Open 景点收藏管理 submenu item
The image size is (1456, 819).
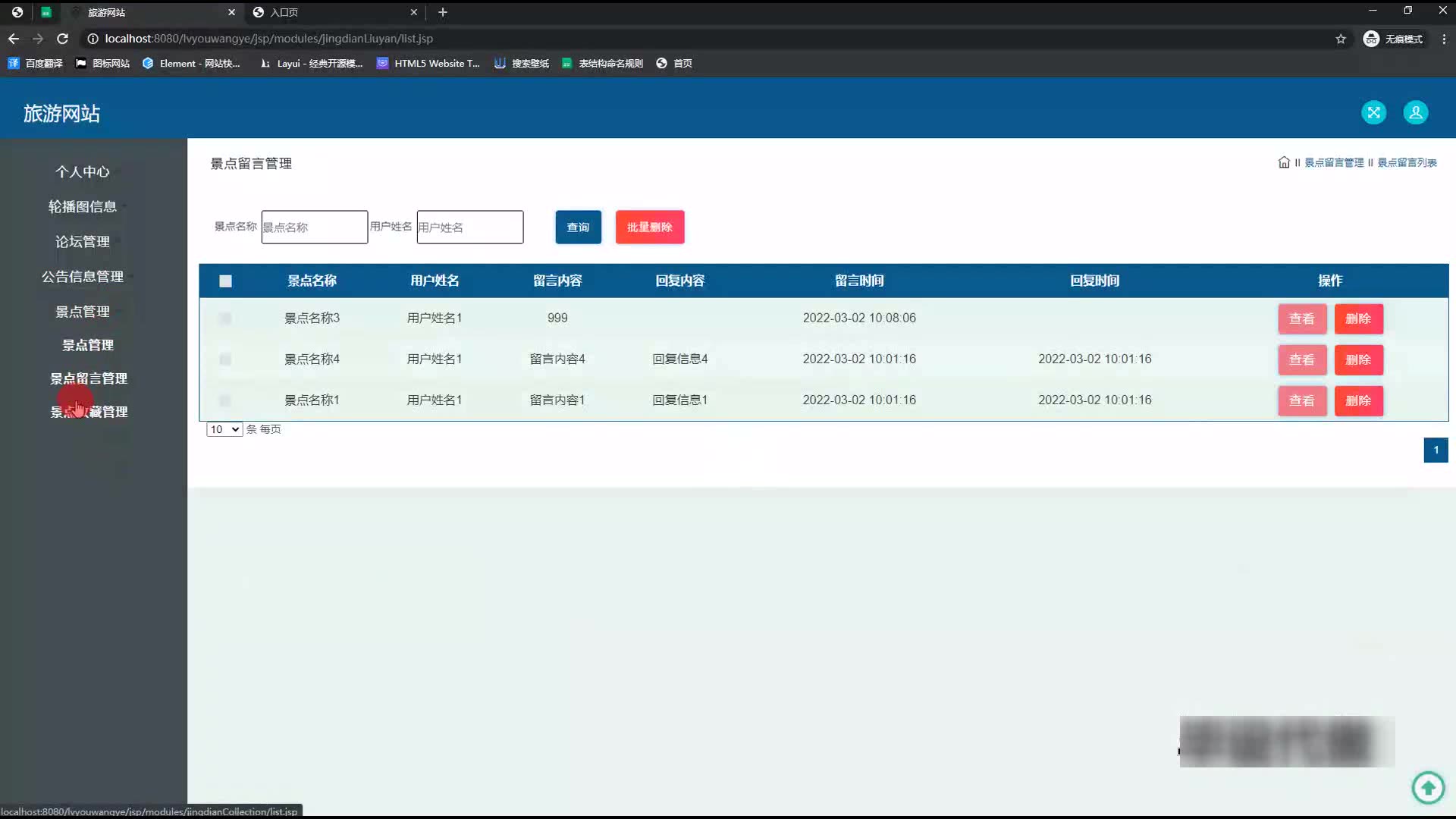pyautogui.click(x=89, y=412)
